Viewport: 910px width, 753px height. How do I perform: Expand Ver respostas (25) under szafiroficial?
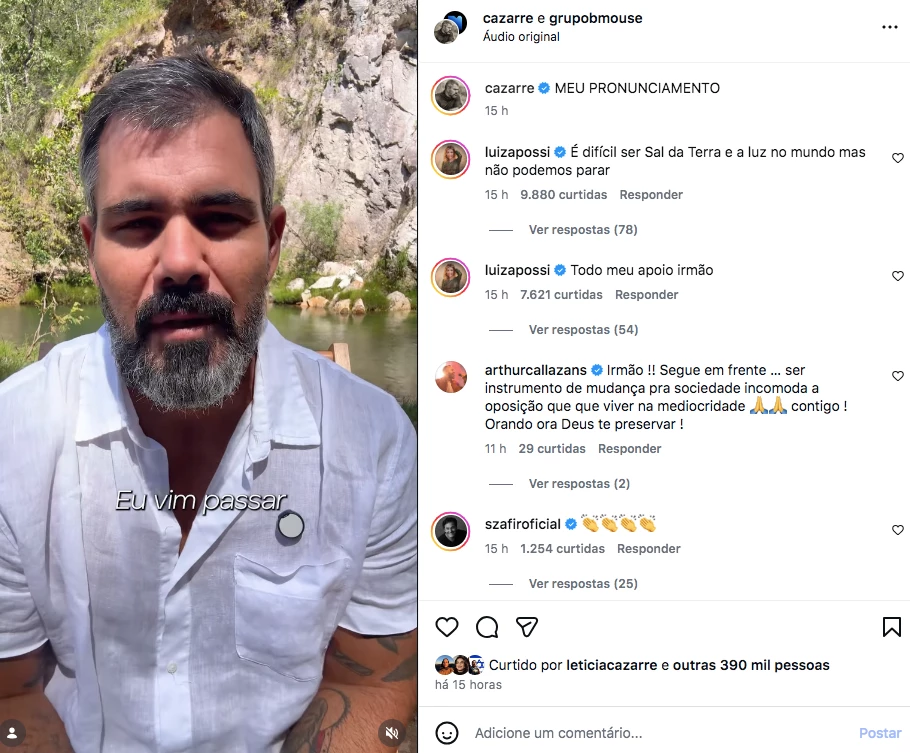click(x=583, y=583)
